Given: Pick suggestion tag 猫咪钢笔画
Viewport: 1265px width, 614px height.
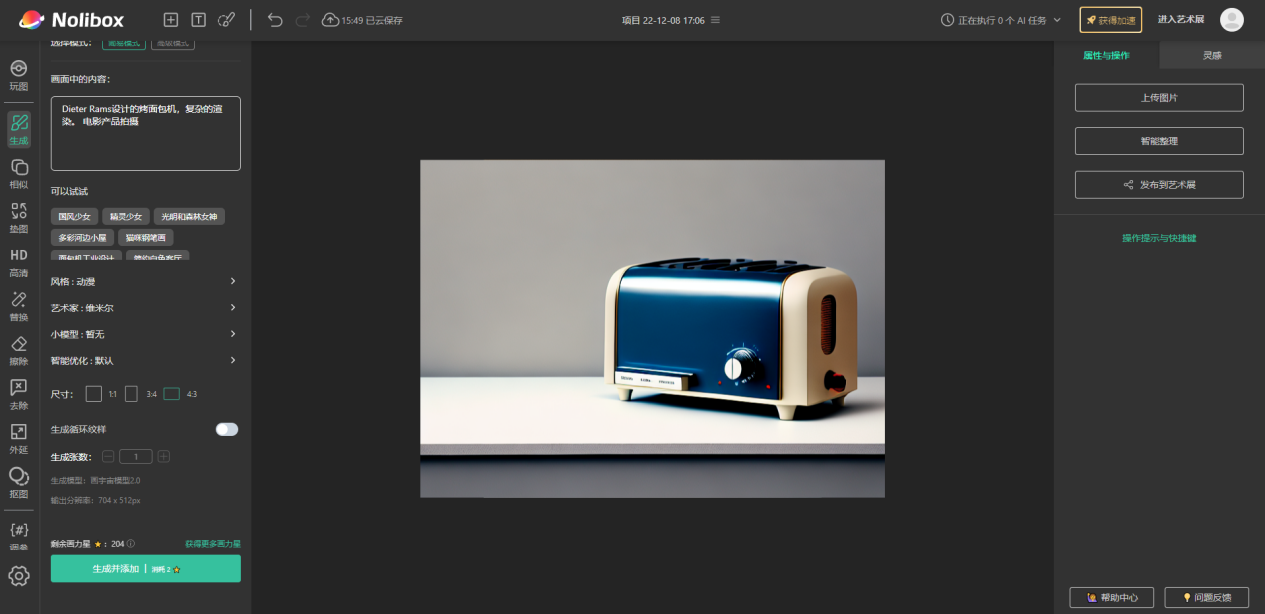Looking at the screenshot, I should pos(146,238).
